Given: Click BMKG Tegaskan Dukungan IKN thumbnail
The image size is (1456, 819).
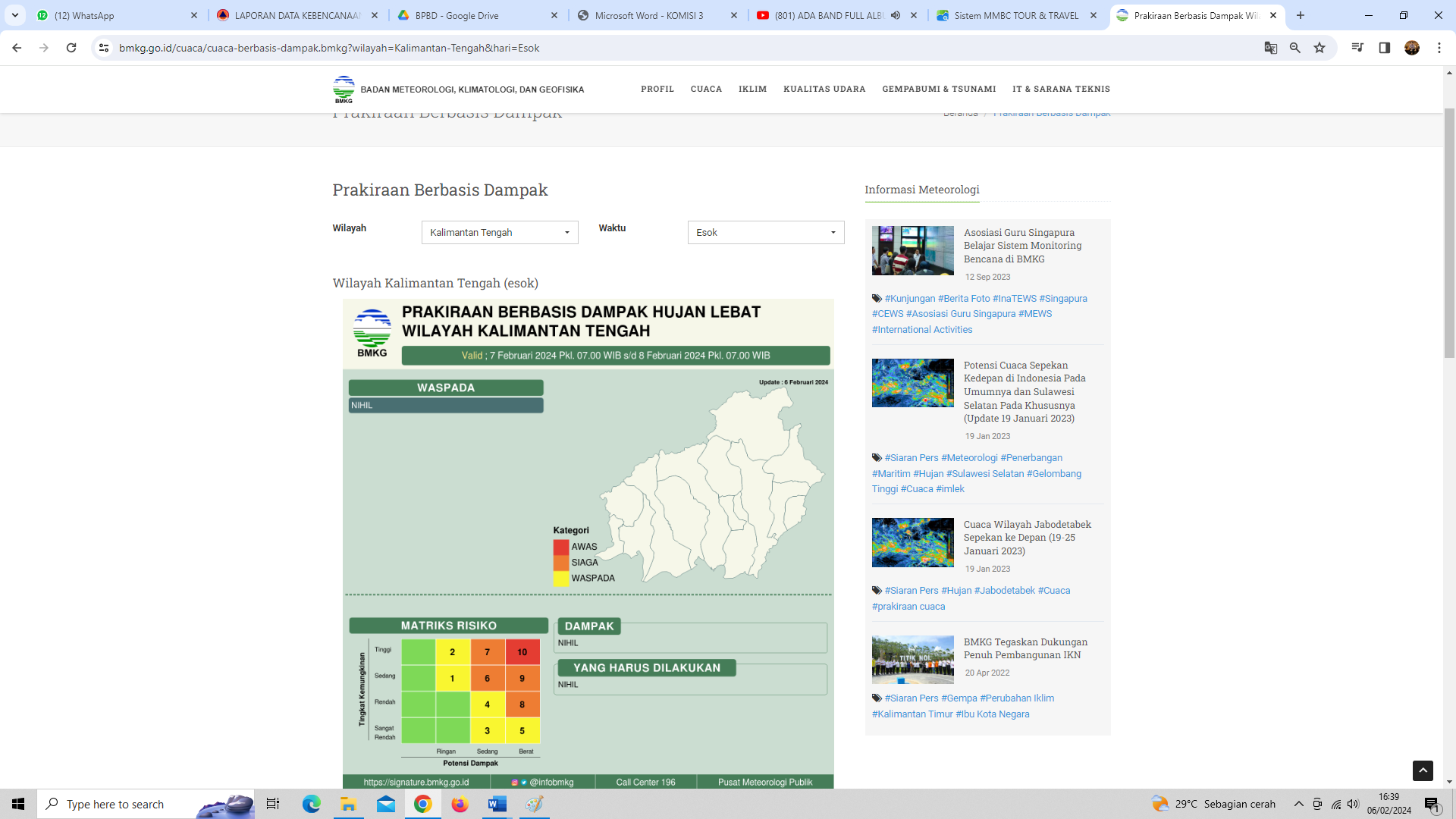Looking at the screenshot, I should click(912, 660).
